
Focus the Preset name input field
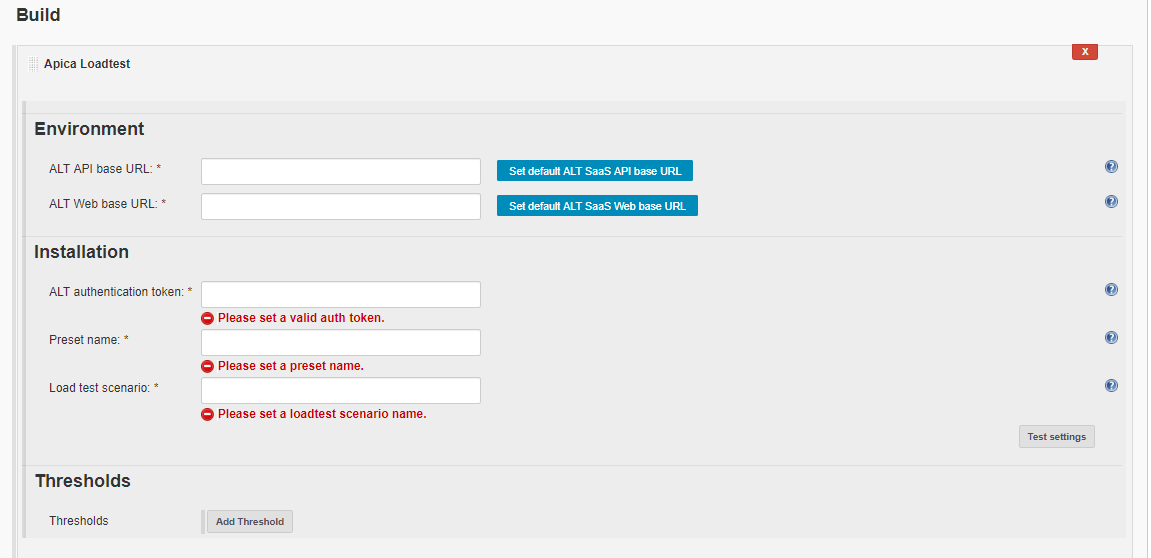click(x=341, y=342)
